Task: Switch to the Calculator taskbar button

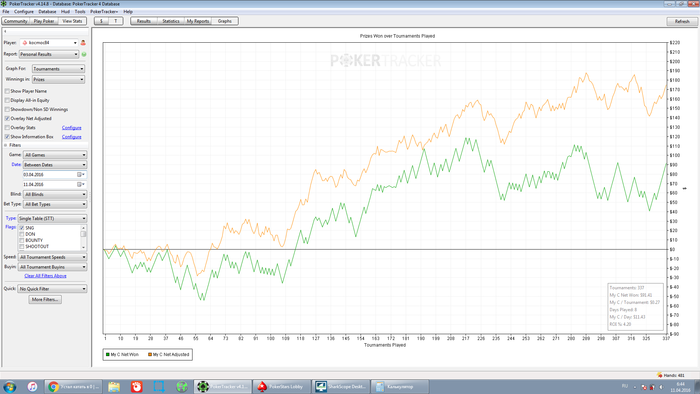Action: point(400,386)
